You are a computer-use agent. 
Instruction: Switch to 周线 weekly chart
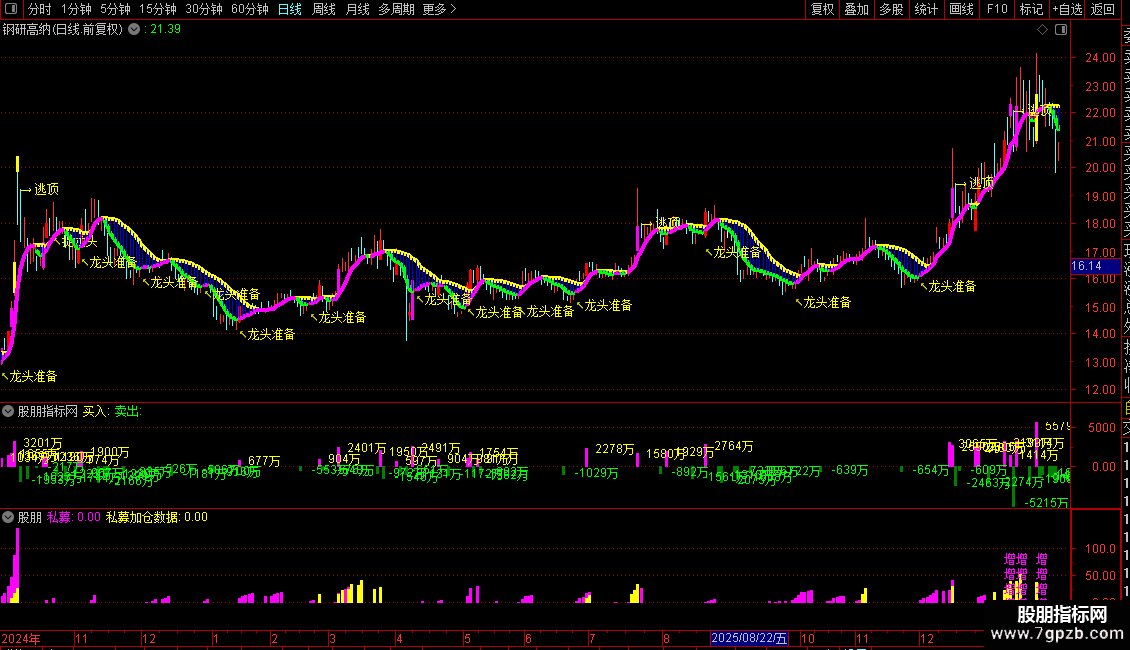point(324,9)
